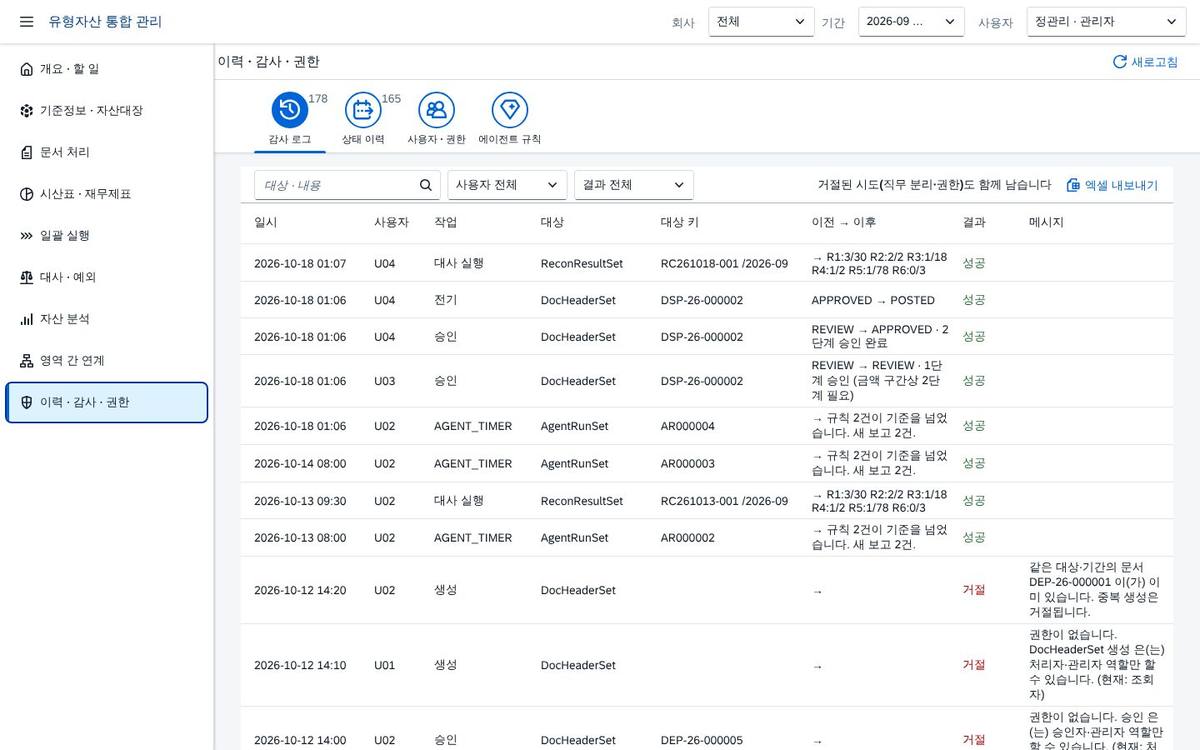Click the Excel export icon
This screenshot has width=1200, height=750.
1073,185
